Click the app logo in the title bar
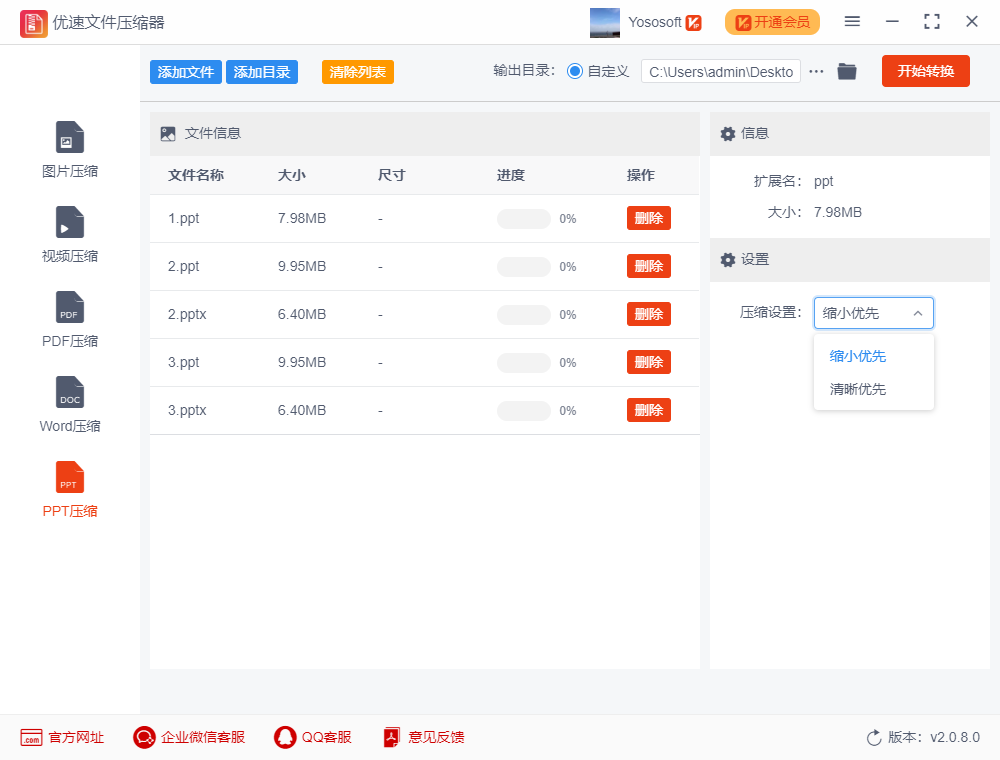The width and height of the screenshot is (1000, 760). (x=33, y=23)
